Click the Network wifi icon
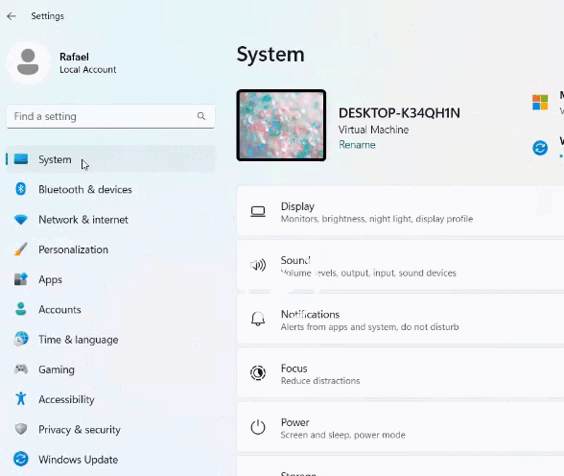Screen dimensions: 564x476 (x=21, y=219)
